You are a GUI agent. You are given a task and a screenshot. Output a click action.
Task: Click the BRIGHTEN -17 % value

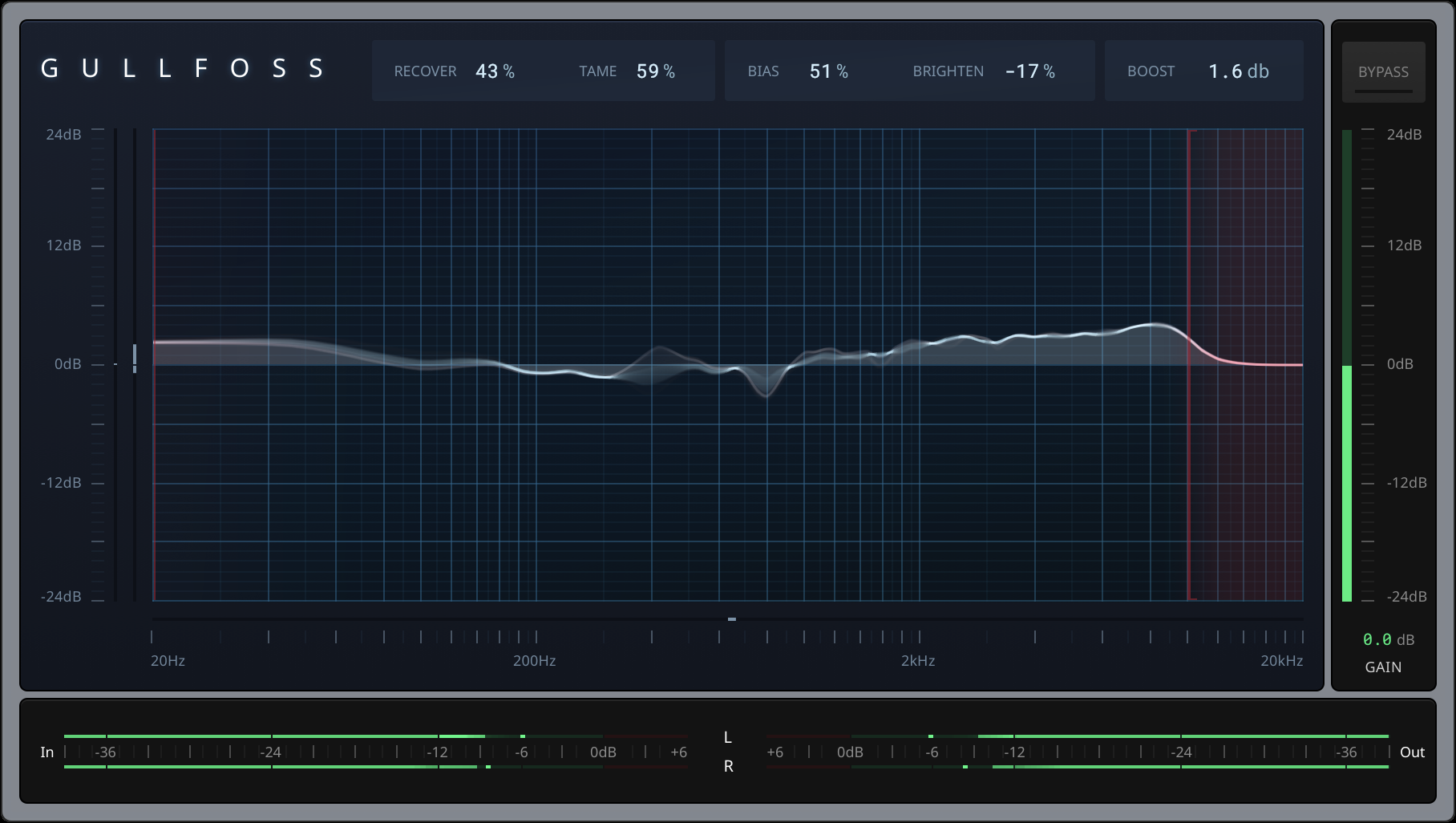[1030, 71]
